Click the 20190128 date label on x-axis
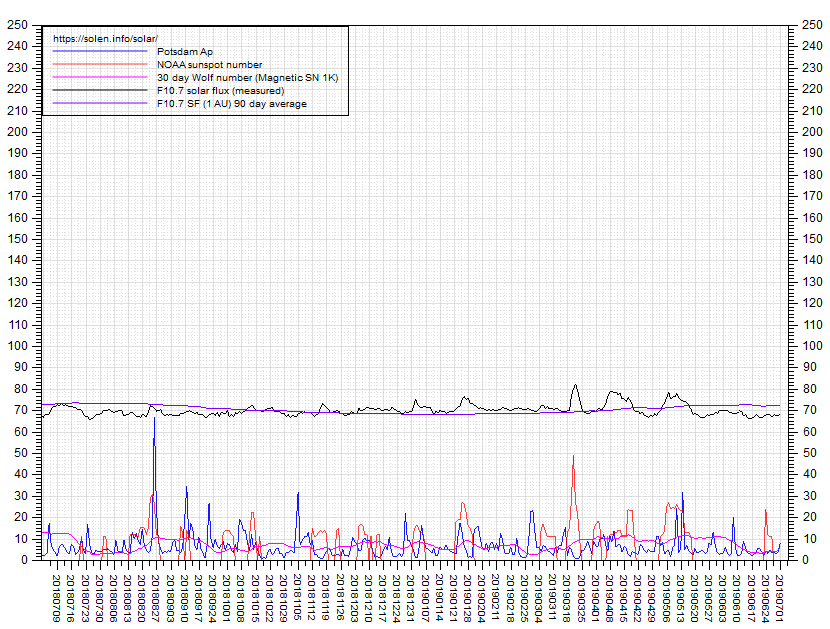 (467, 598)
